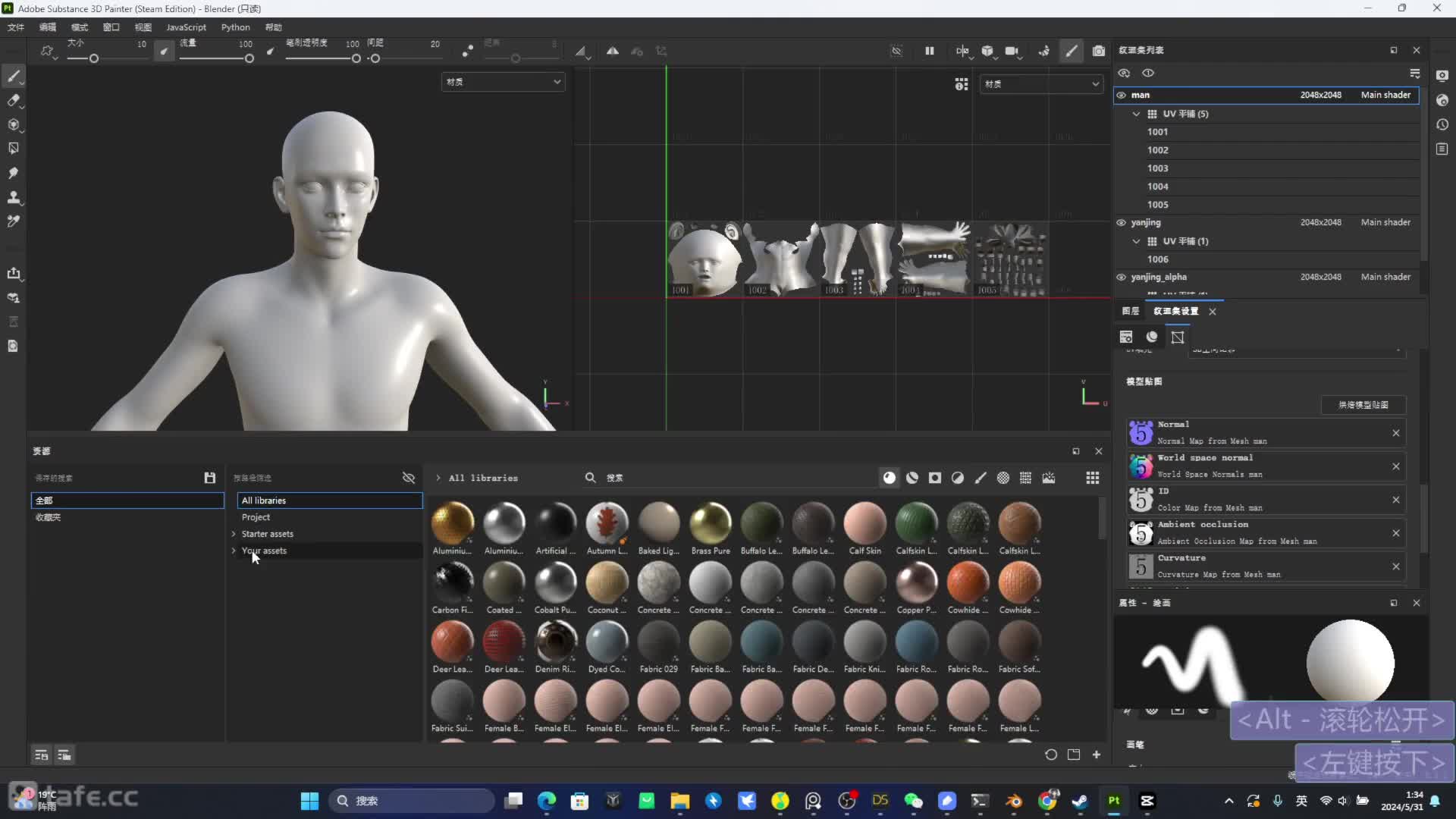Viewport: 1456px width, 819px height.
Task: Toggle size pen pressure button
Action: (164, 51)
